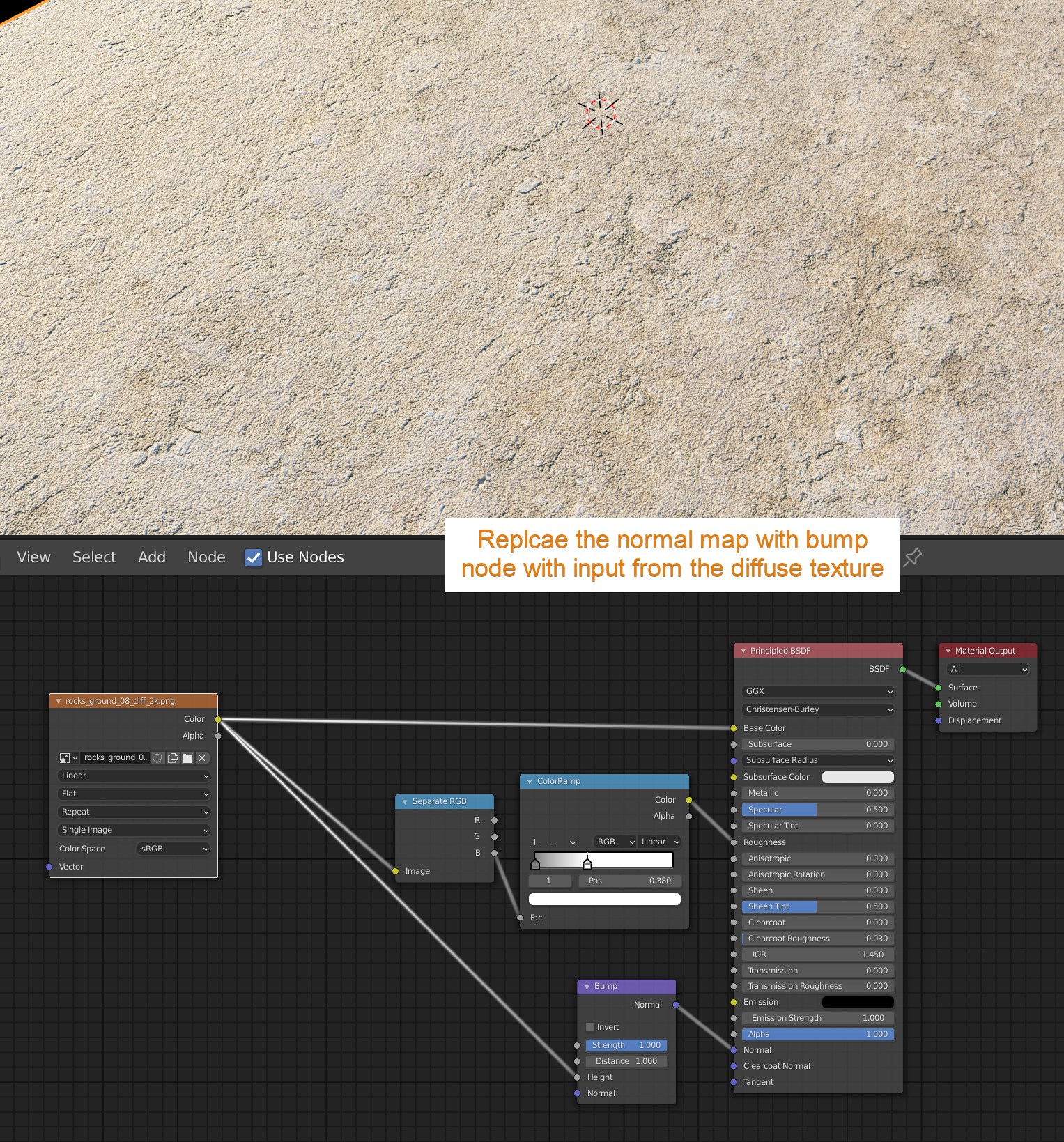The image size is (1064, 1142).
Task: Open the GGX distribution dropdown
Action: point(818,691)
